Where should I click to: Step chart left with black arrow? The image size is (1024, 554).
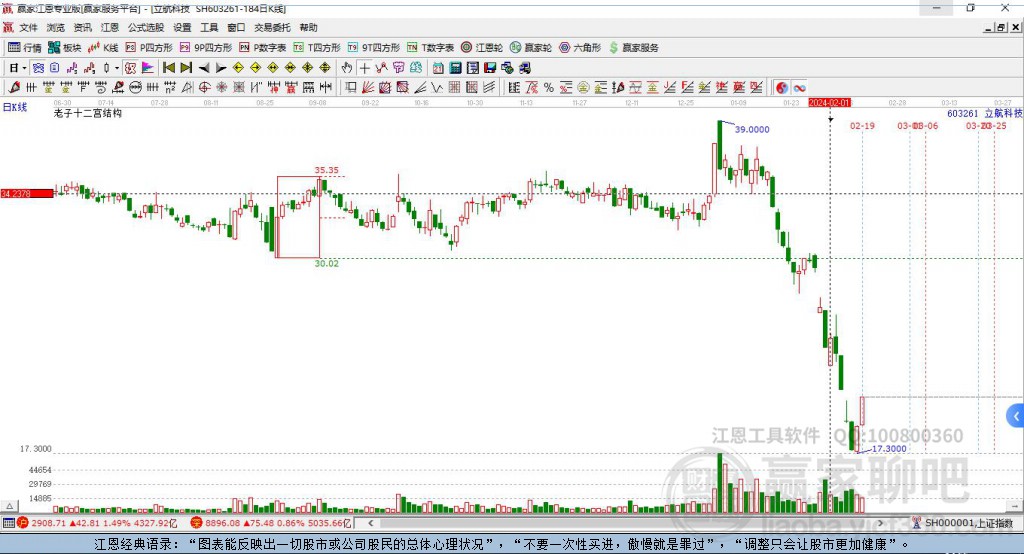[x=204, y=68]
